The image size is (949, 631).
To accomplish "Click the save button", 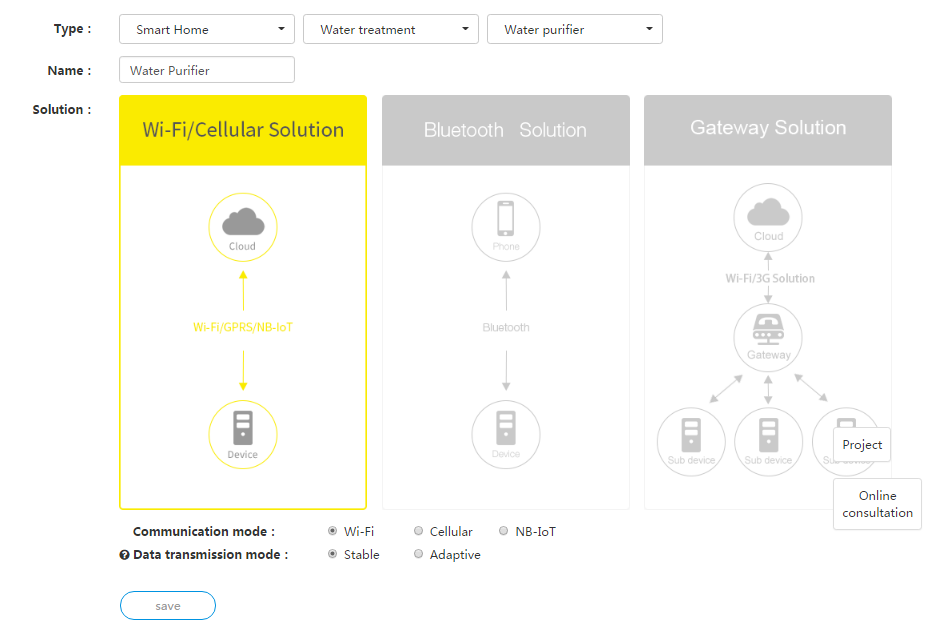I will [167, 605].
